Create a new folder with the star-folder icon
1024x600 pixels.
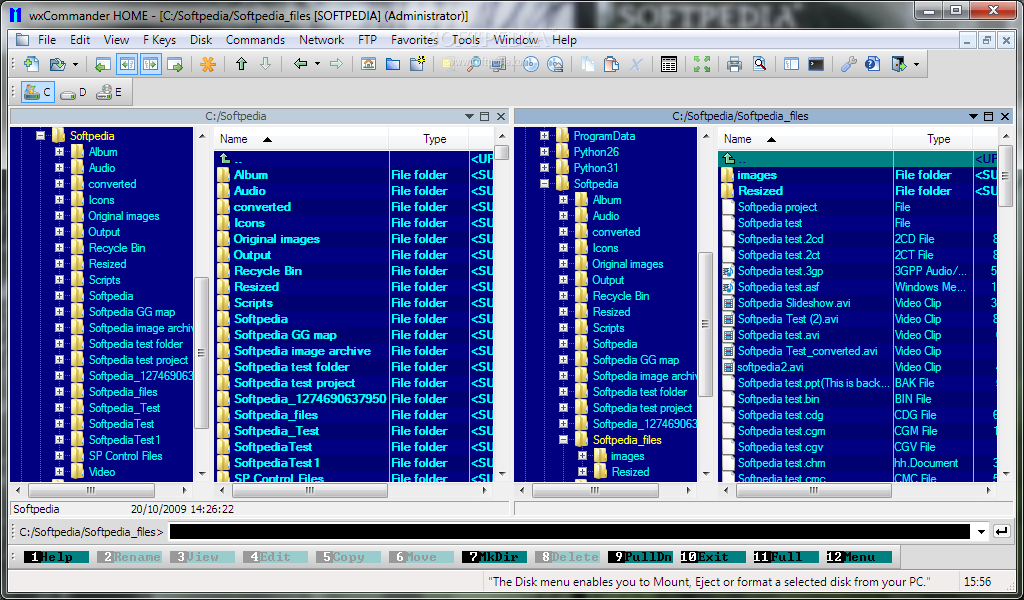coord(417,64)
